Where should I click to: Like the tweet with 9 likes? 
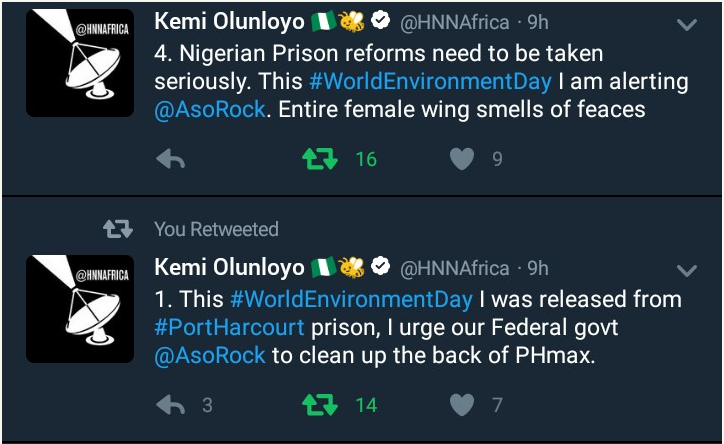click(461, 159)
